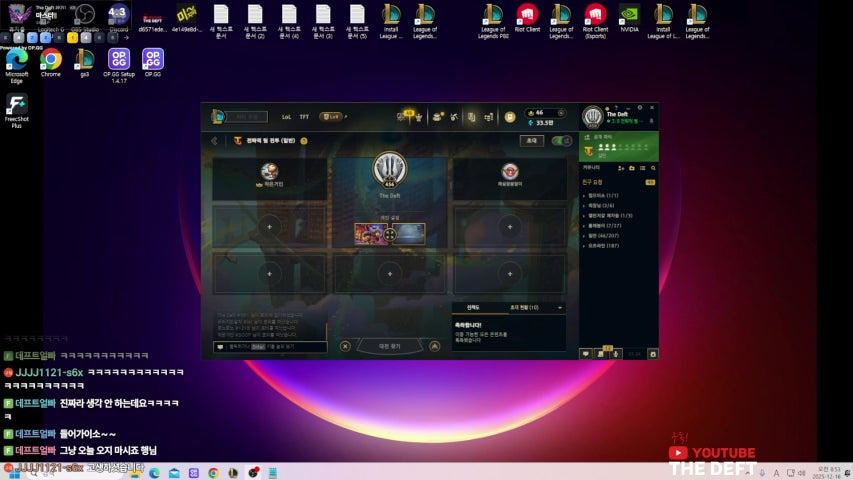Click the Chrome desktop shortcut
853x480 pixels.
[x=51, y=62]
